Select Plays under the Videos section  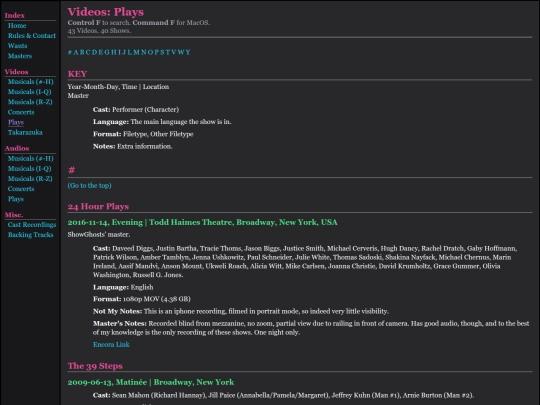(16, 122)
